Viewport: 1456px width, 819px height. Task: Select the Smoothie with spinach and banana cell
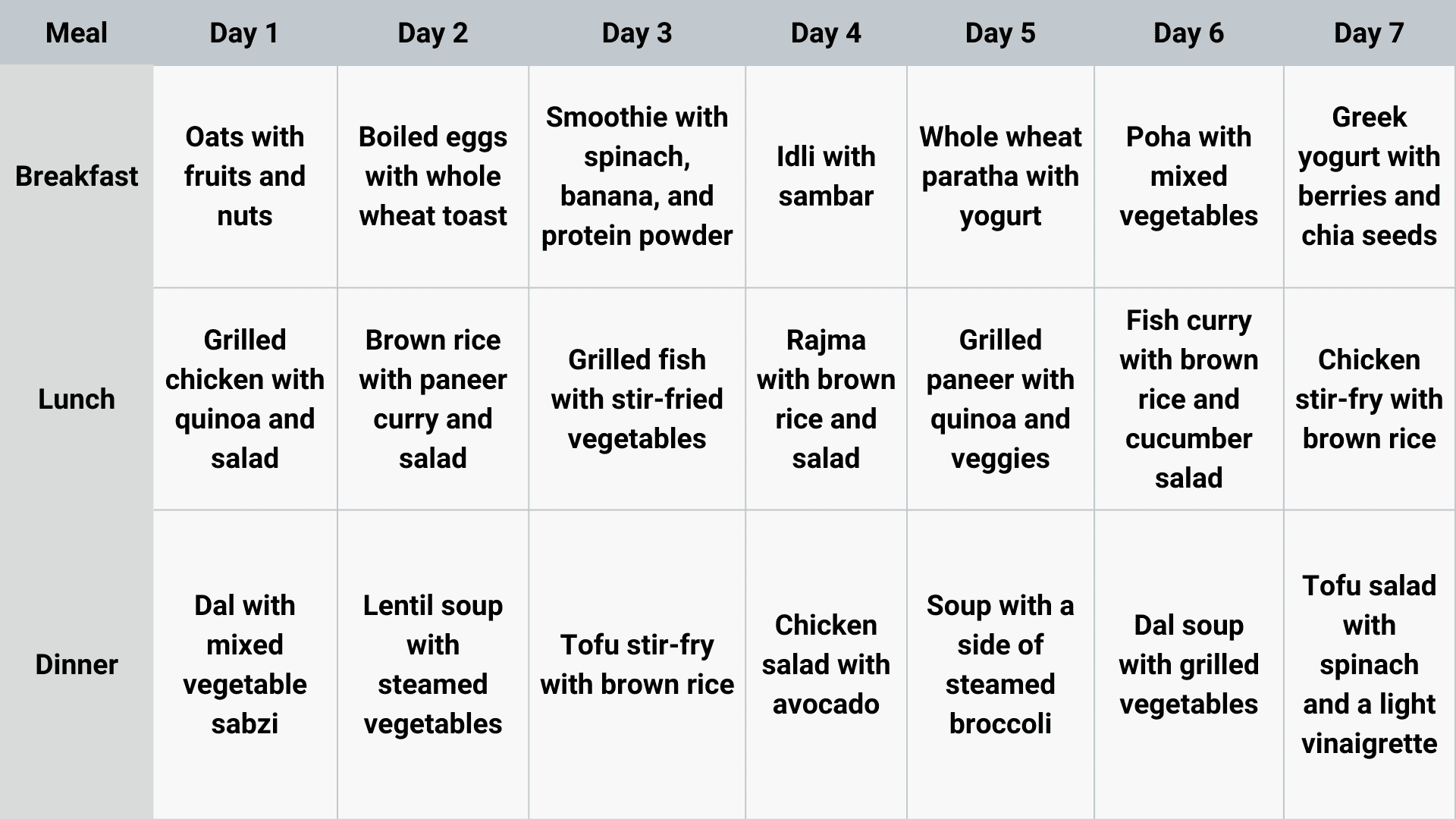637,176
